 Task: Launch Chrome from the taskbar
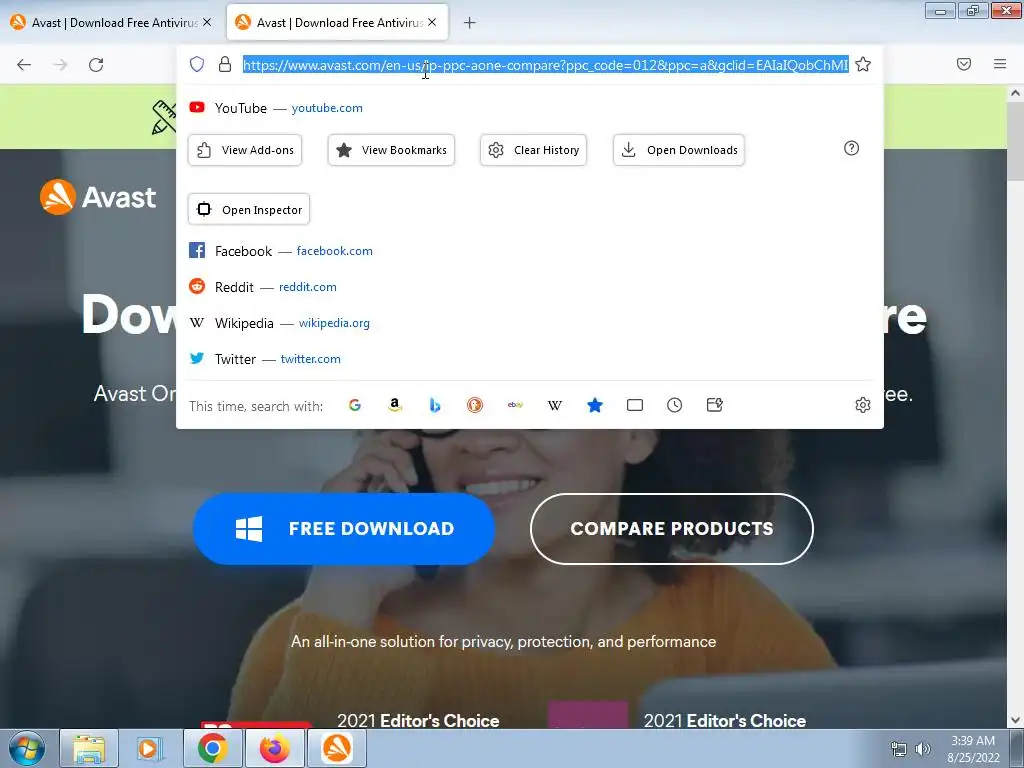[212, 749]
